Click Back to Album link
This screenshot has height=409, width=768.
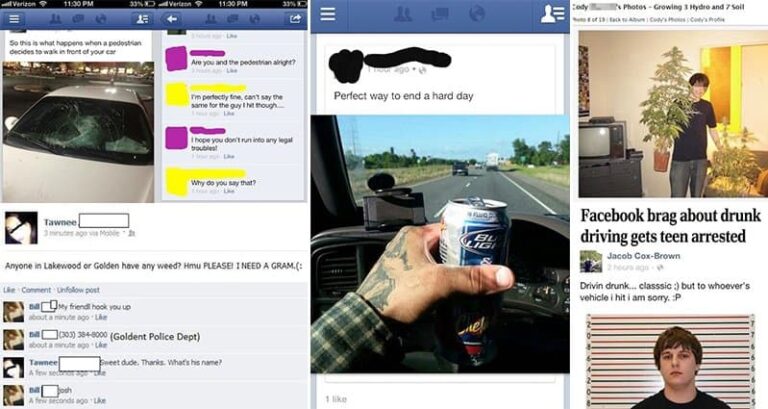click(x=627, y=20)
